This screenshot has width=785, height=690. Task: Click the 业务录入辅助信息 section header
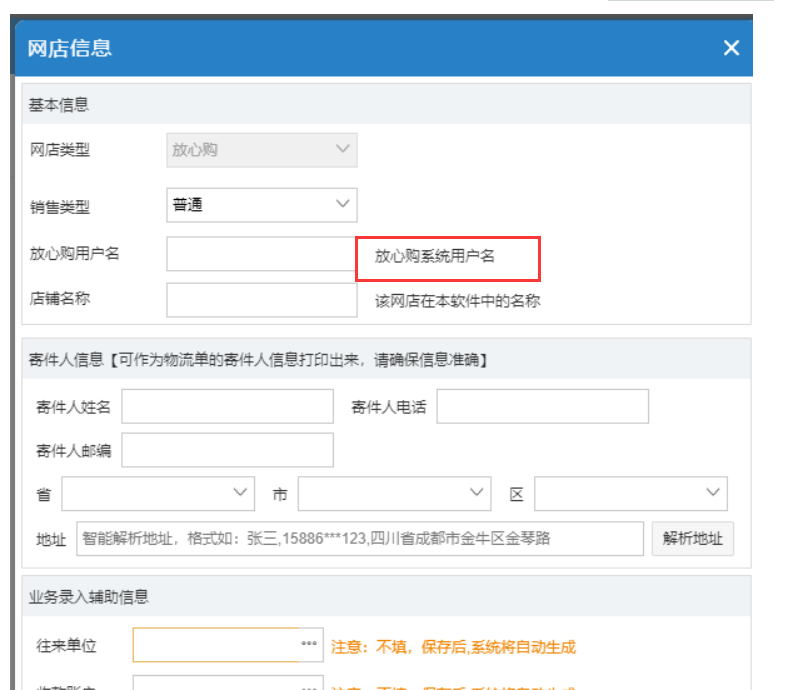tap(386, 596)
